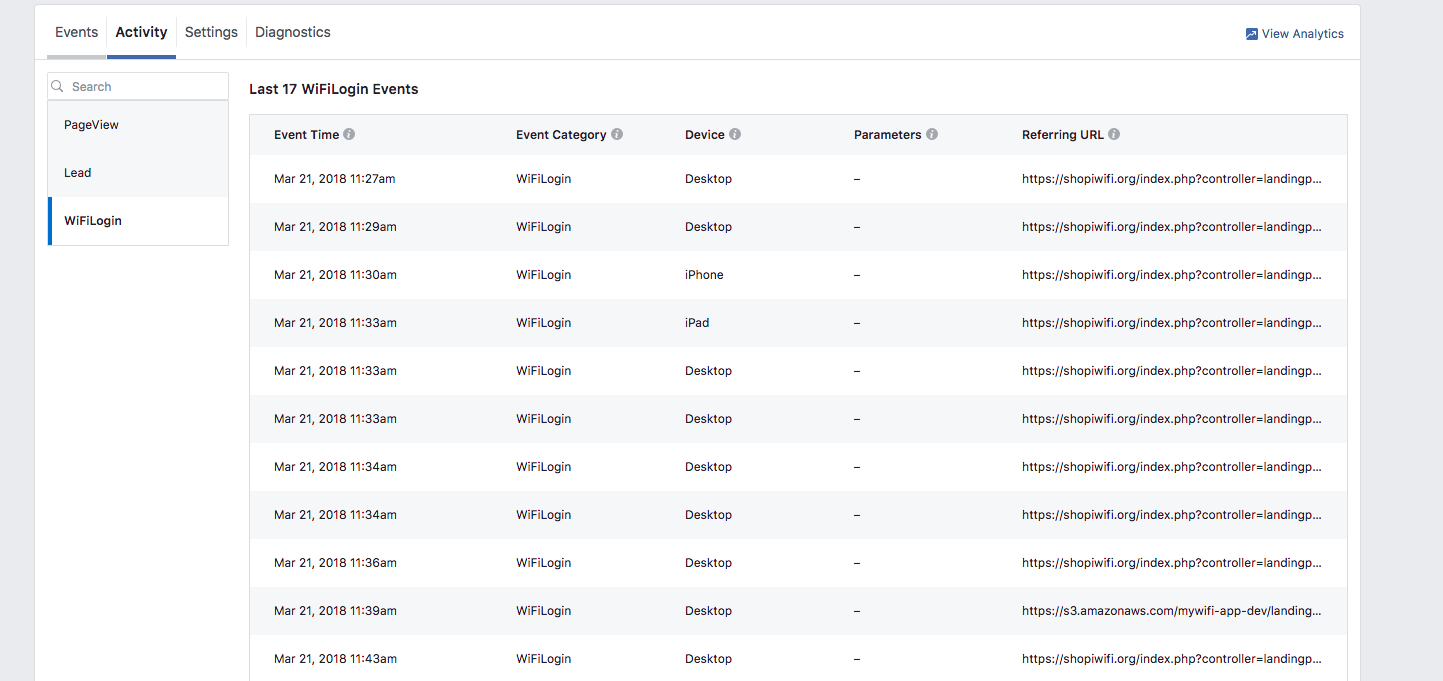Click the 'Last 17 WiFiLogin Events' heading
1443x681 pixels.
334,89
